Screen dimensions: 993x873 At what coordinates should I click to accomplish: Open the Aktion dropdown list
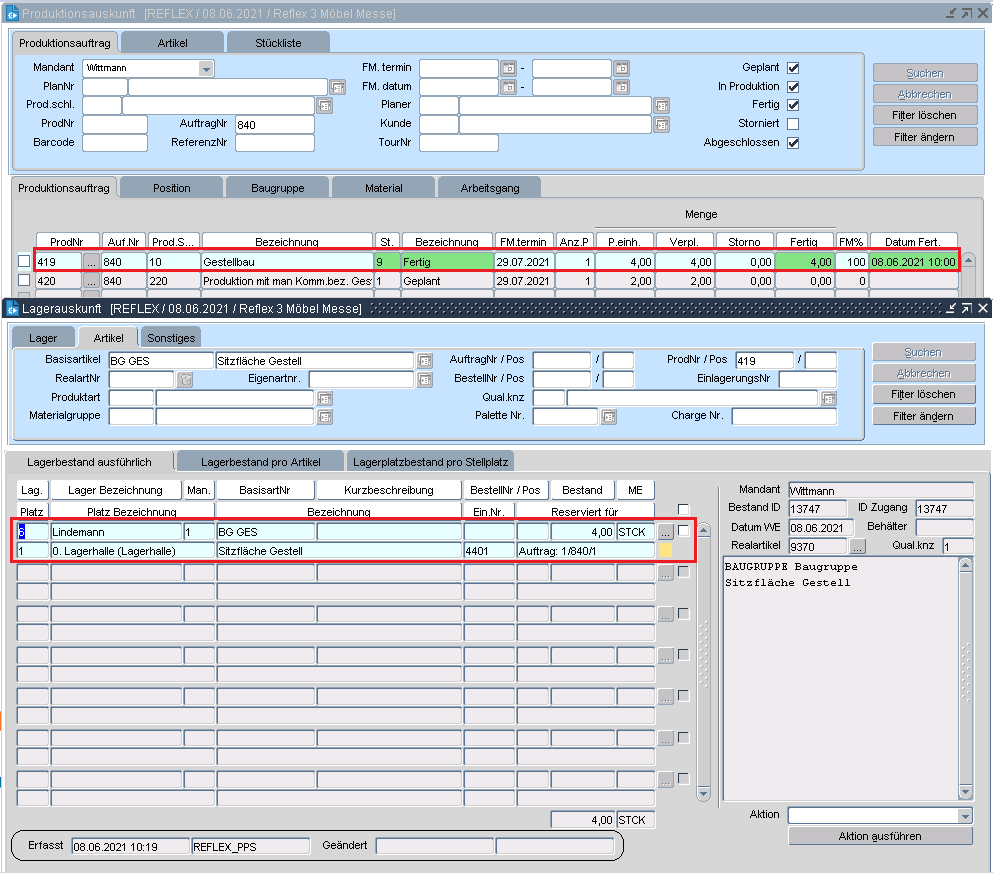[964, 815]
